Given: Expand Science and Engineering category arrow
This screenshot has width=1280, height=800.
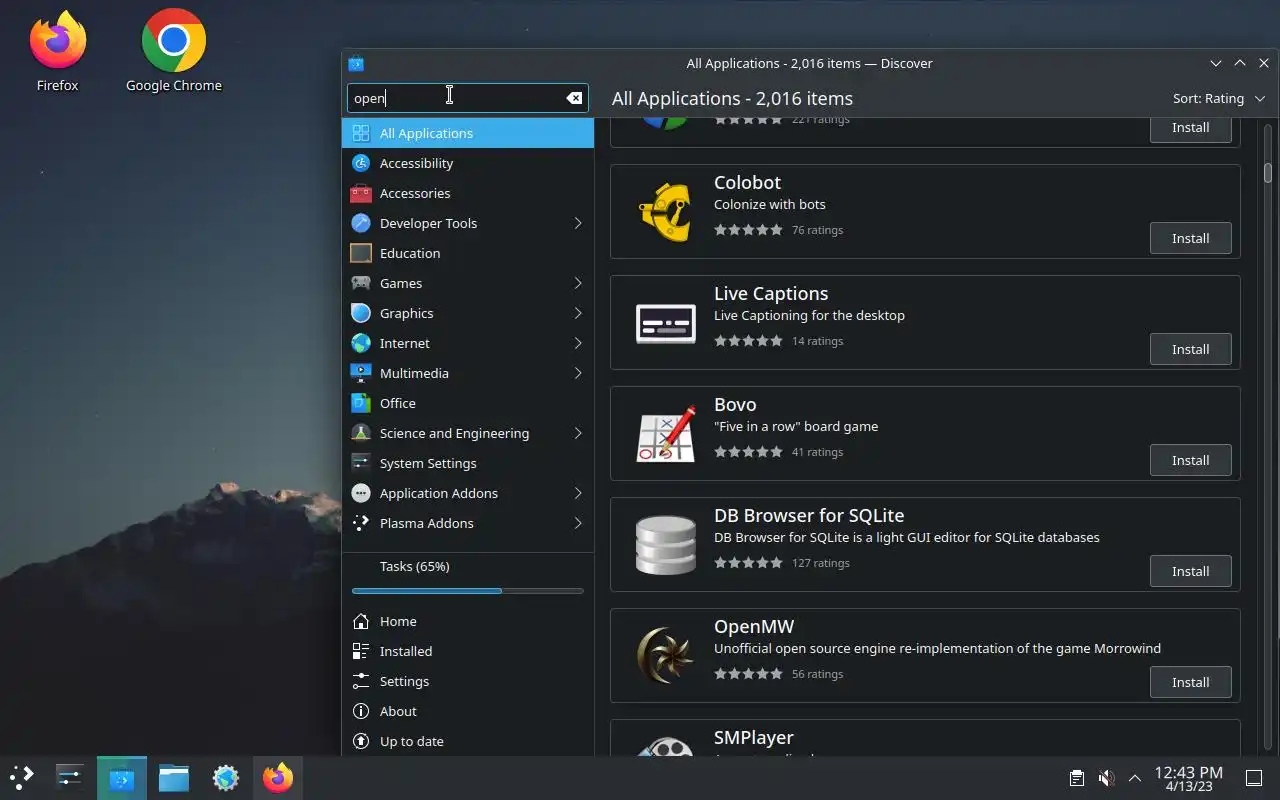Looking at the screenshot, I should pyautogui.click(x=577, y=433).
